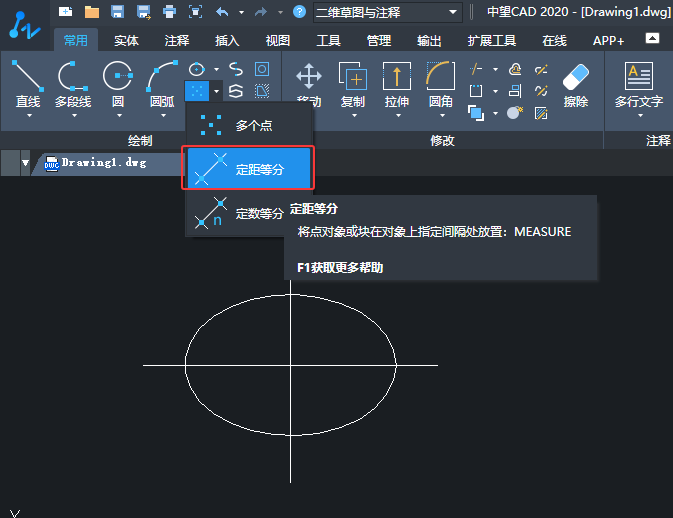Screen dimensions: 673x518
Task: Choose 定数等分 divide command
Action: pos(237,213)
